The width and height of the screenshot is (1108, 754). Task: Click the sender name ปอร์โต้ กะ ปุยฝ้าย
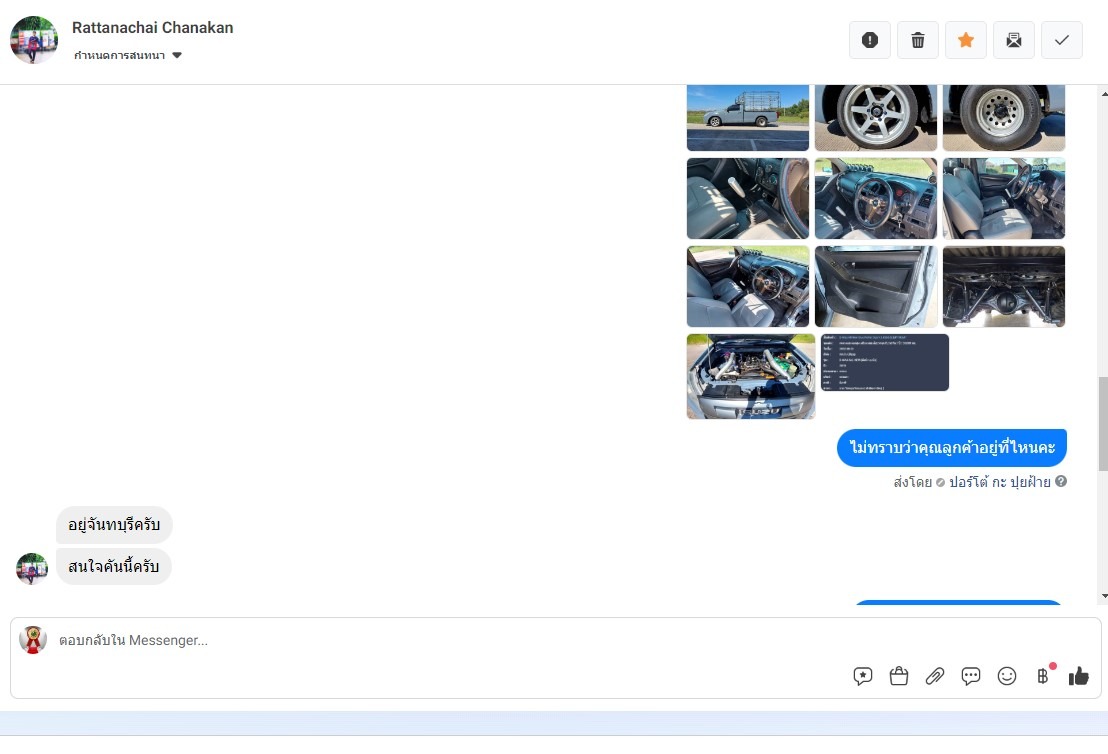(999, 482)
